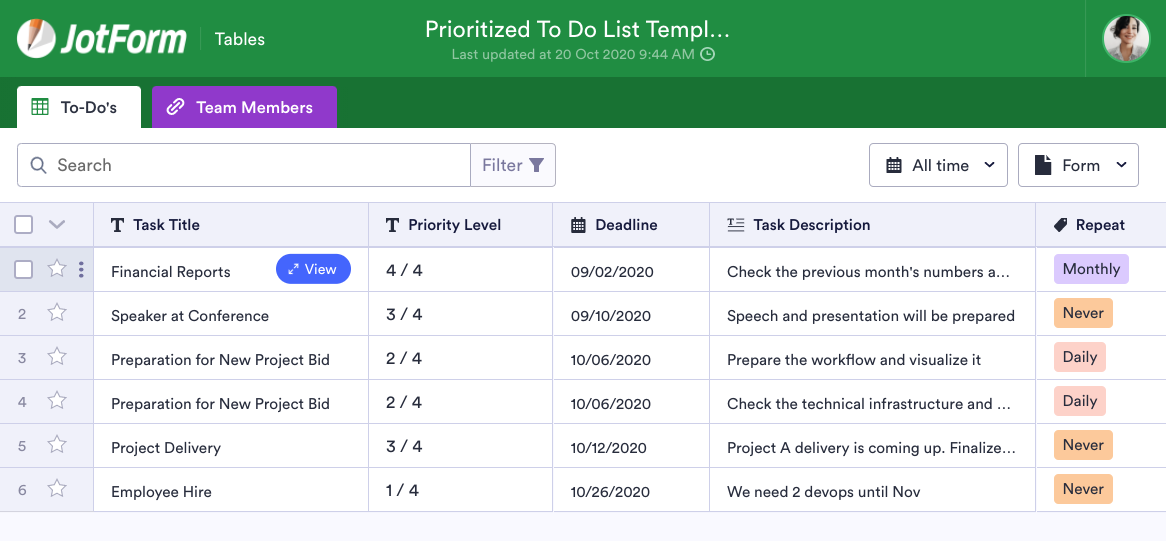Open the Form dropdown menu
Viewport: 1166px width, 541px height.
(x=1078, y=165)
